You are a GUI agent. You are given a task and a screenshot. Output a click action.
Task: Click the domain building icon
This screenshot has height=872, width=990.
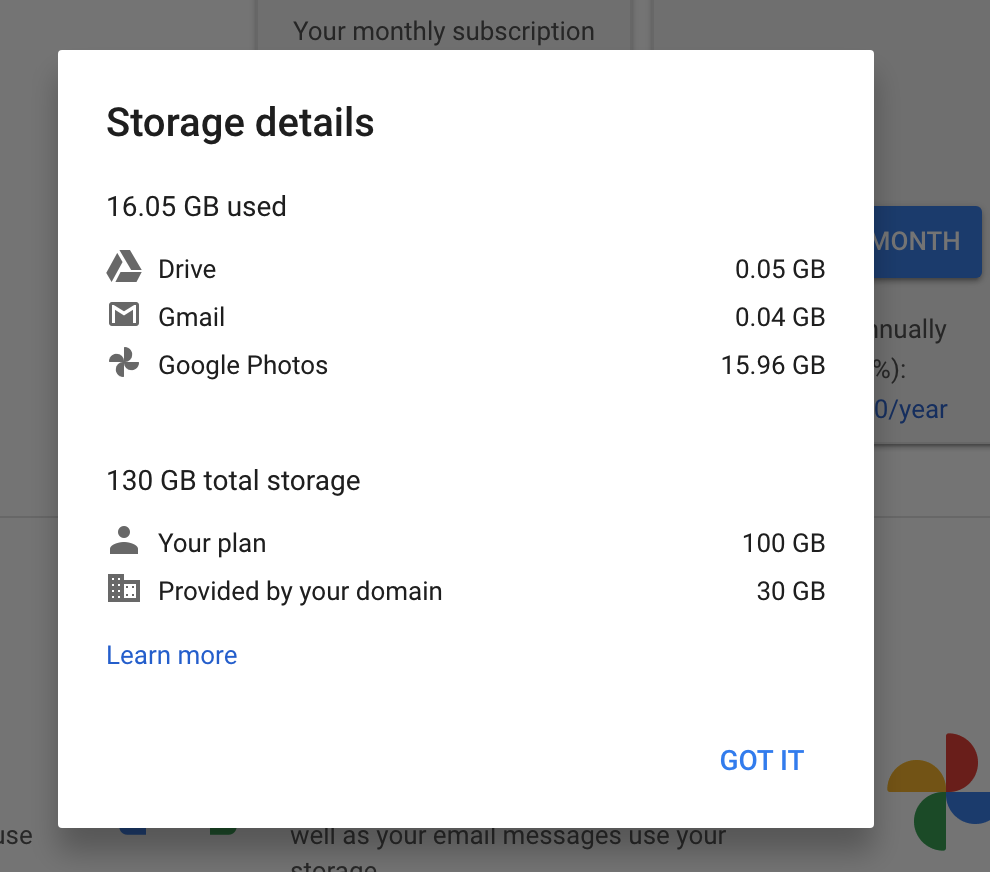coord(124,589)
